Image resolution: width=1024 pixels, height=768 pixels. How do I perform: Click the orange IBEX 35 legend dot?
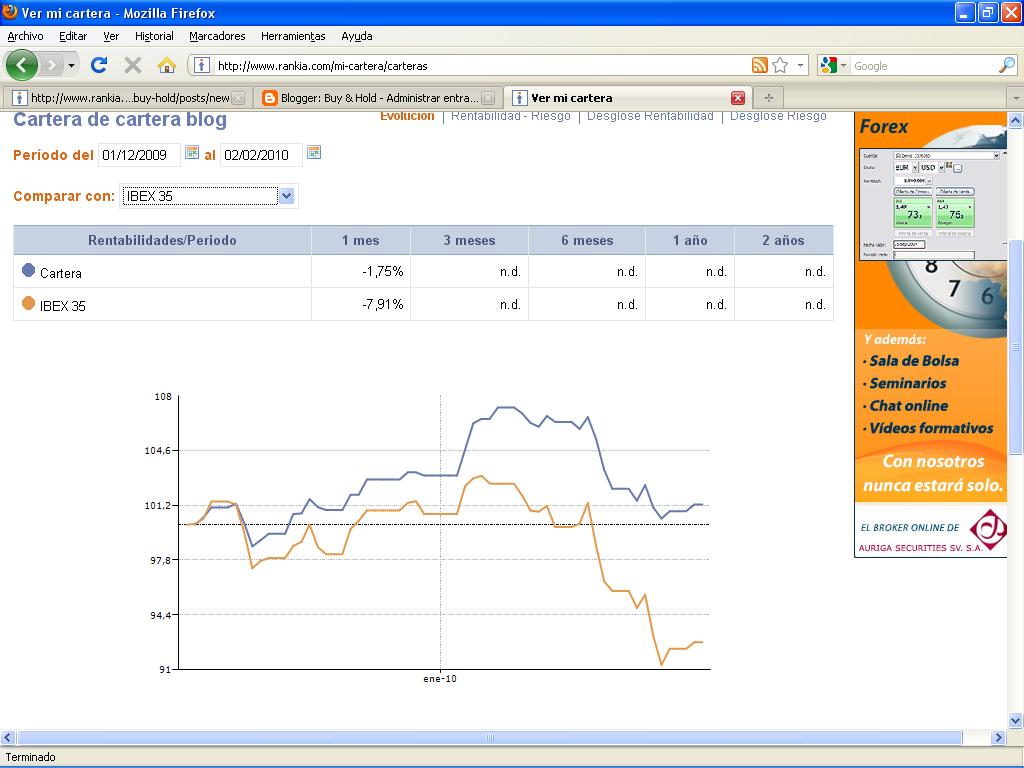coord(28,303)
